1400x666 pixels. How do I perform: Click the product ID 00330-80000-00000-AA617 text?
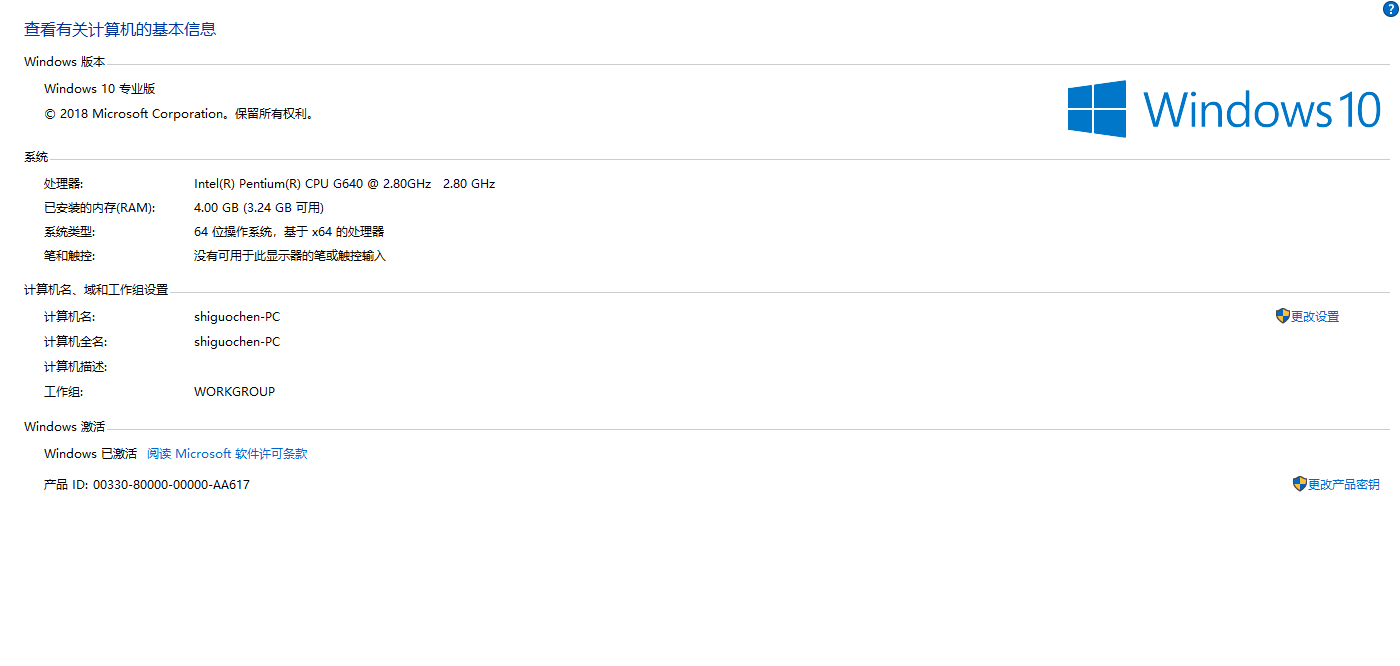171,485
